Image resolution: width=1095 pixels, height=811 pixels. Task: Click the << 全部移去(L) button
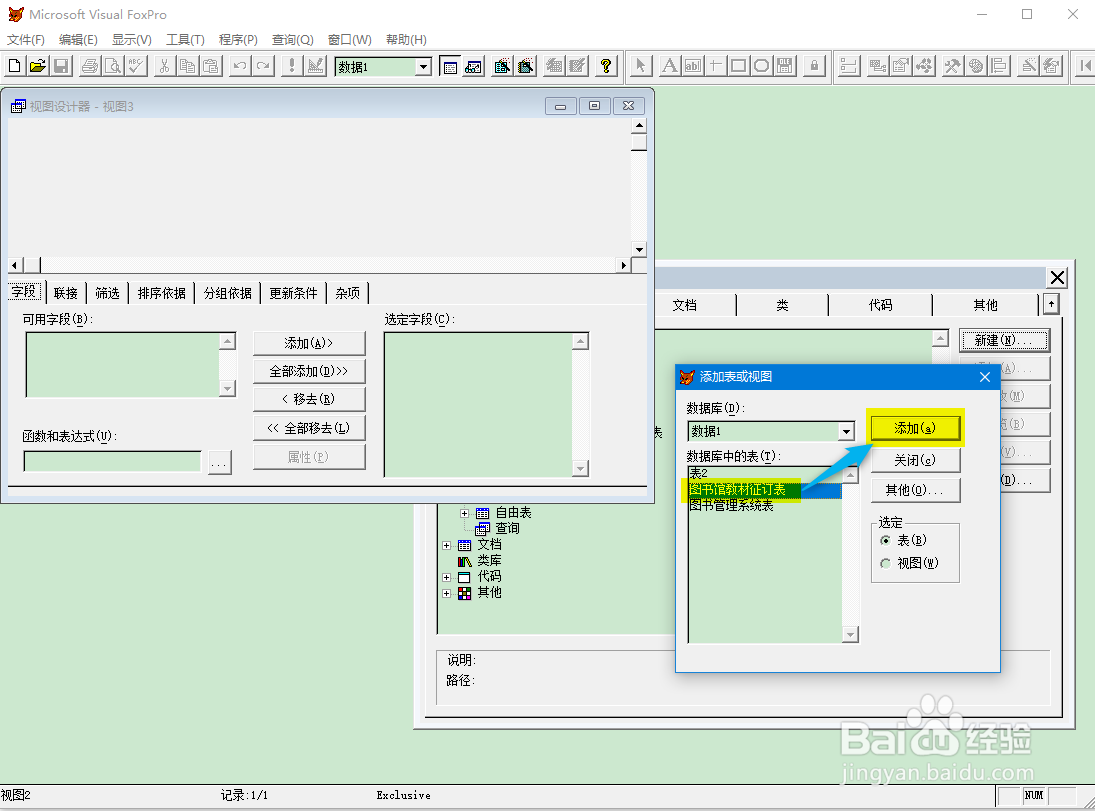point(309,428)
